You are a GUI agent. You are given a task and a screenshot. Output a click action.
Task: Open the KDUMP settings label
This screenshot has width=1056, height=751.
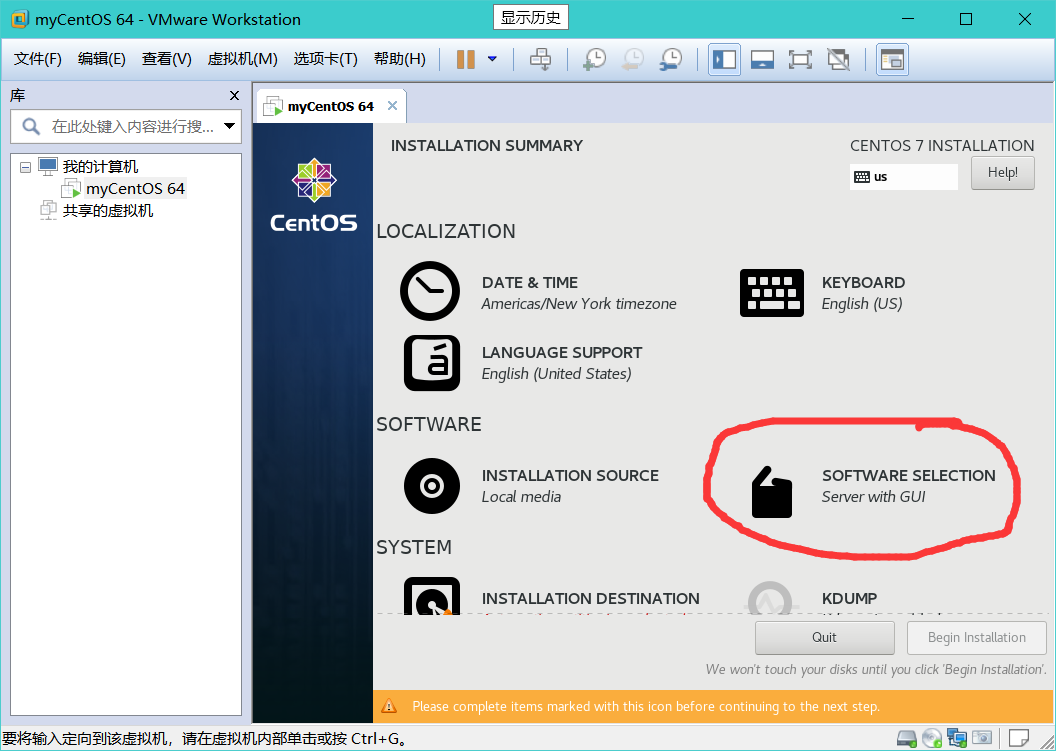849,598
